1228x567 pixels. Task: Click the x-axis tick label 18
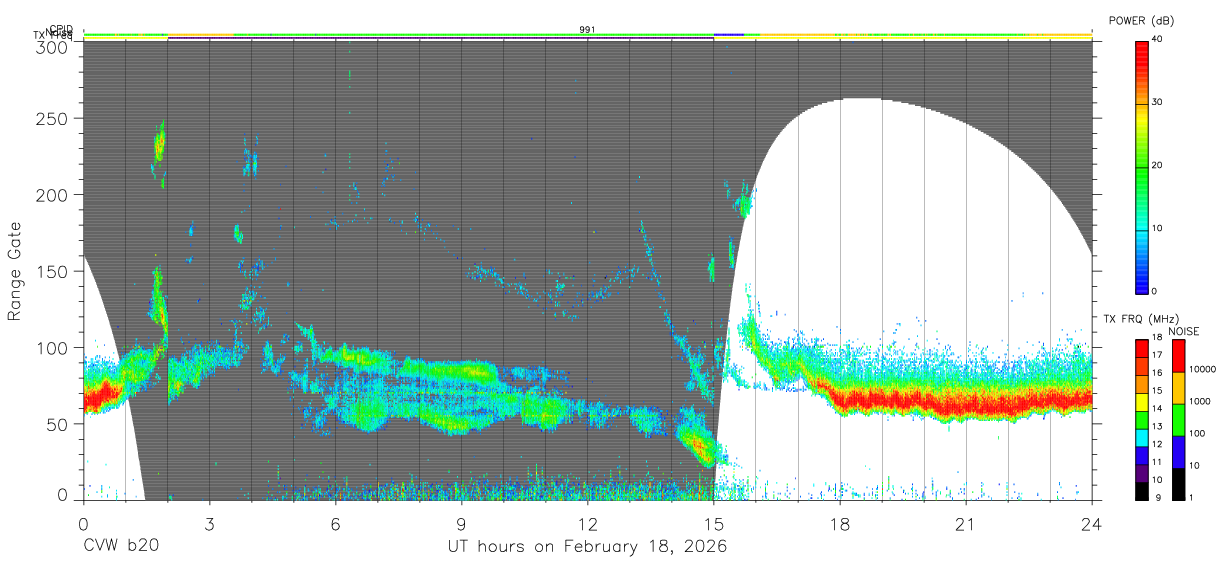[x=840, y=524]
